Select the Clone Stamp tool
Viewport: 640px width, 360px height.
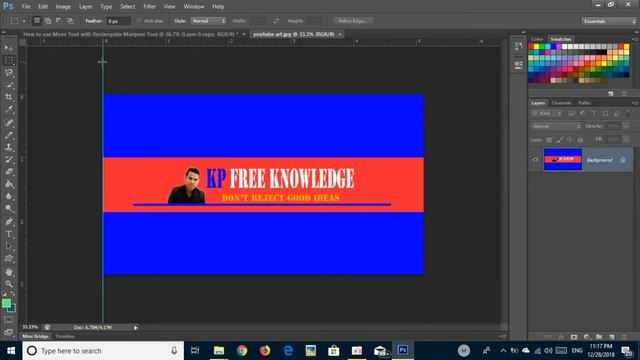pyautogui.click(x=9, y=147)
